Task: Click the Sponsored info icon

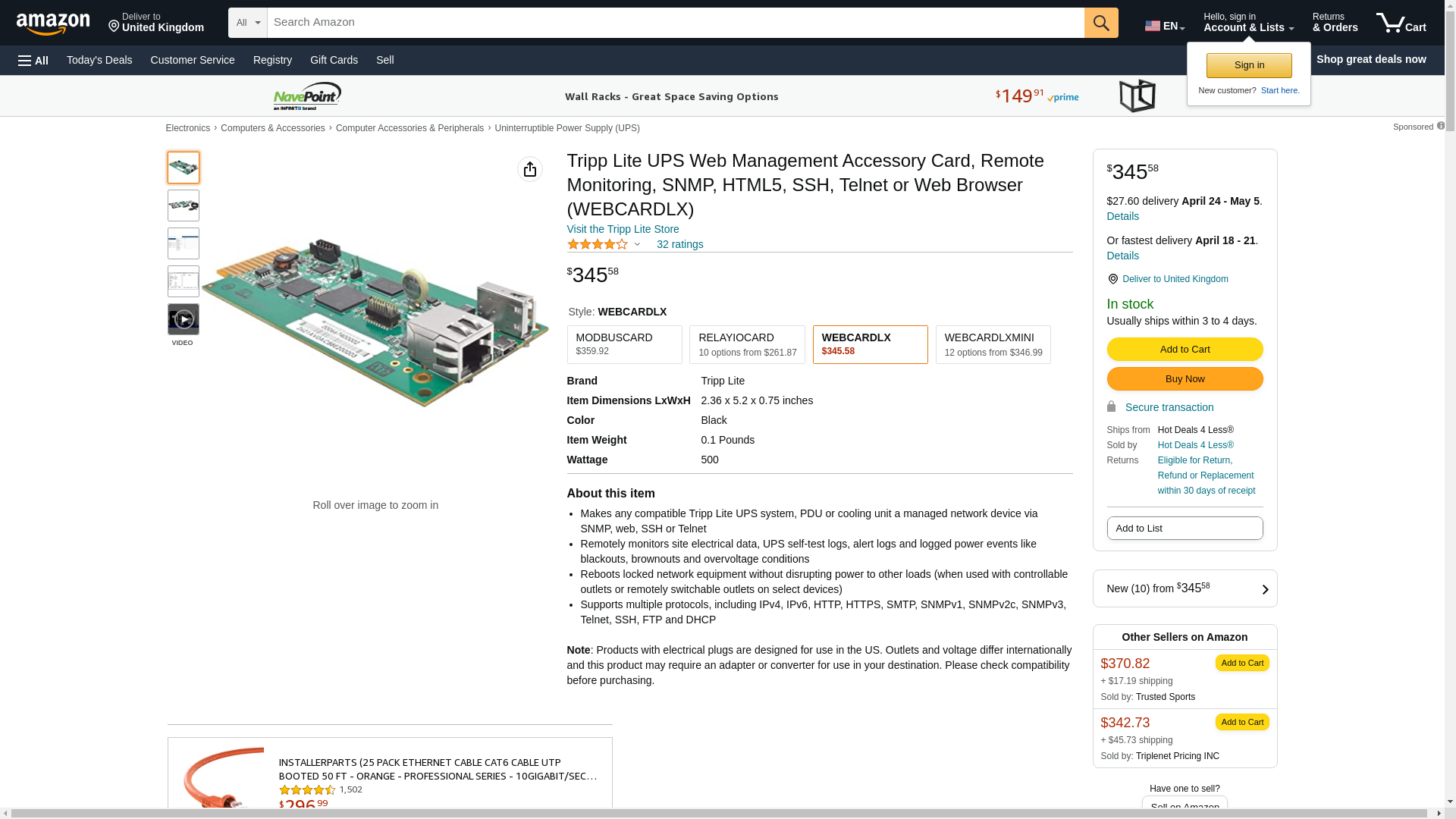Action: point(1440,126)
